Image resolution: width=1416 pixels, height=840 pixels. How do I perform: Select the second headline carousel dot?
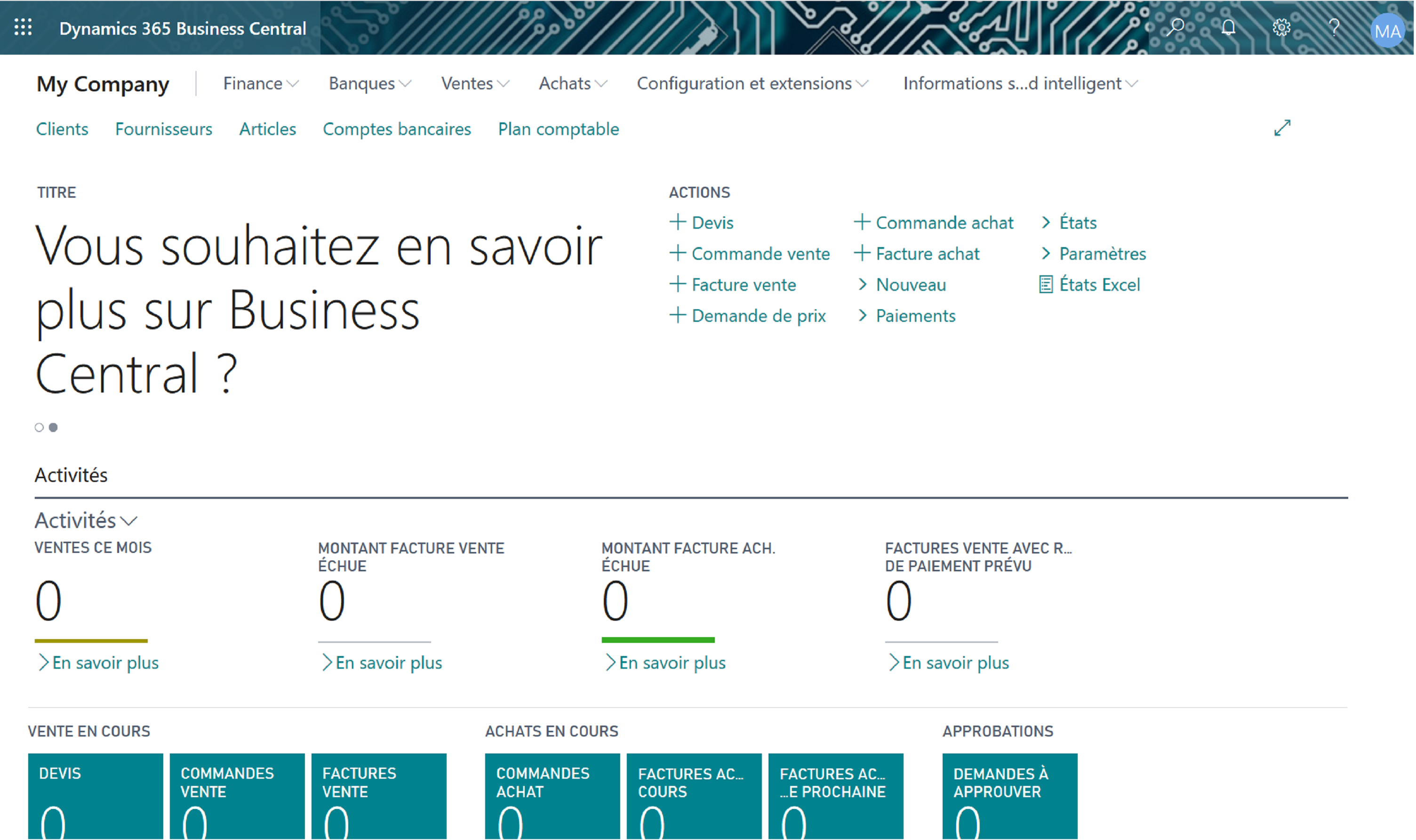point(53,427)
